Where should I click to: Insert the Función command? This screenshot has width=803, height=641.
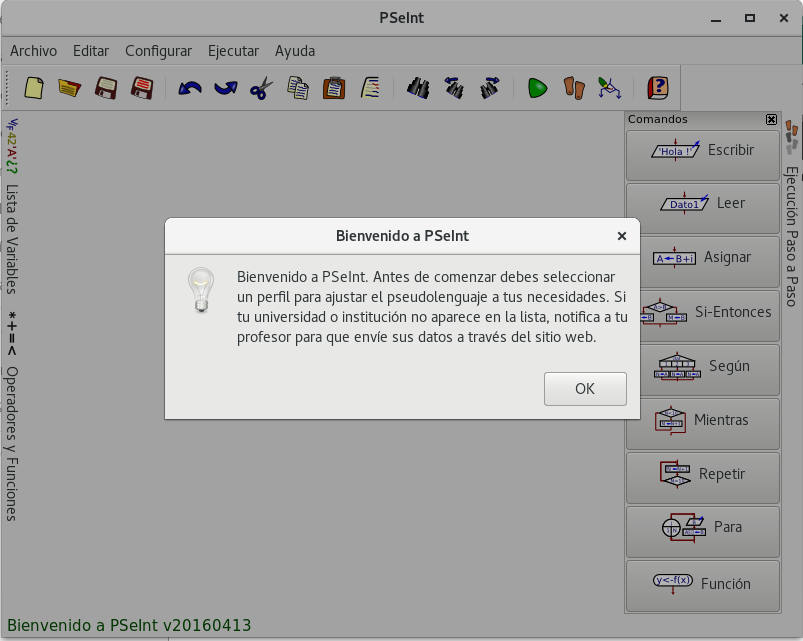coord(703,585)
